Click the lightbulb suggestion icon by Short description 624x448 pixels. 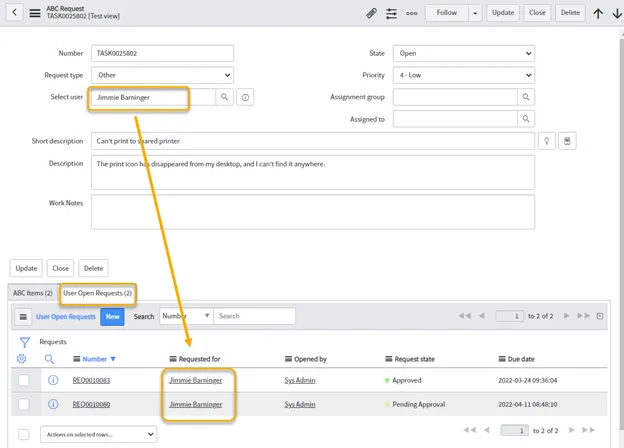547,141
